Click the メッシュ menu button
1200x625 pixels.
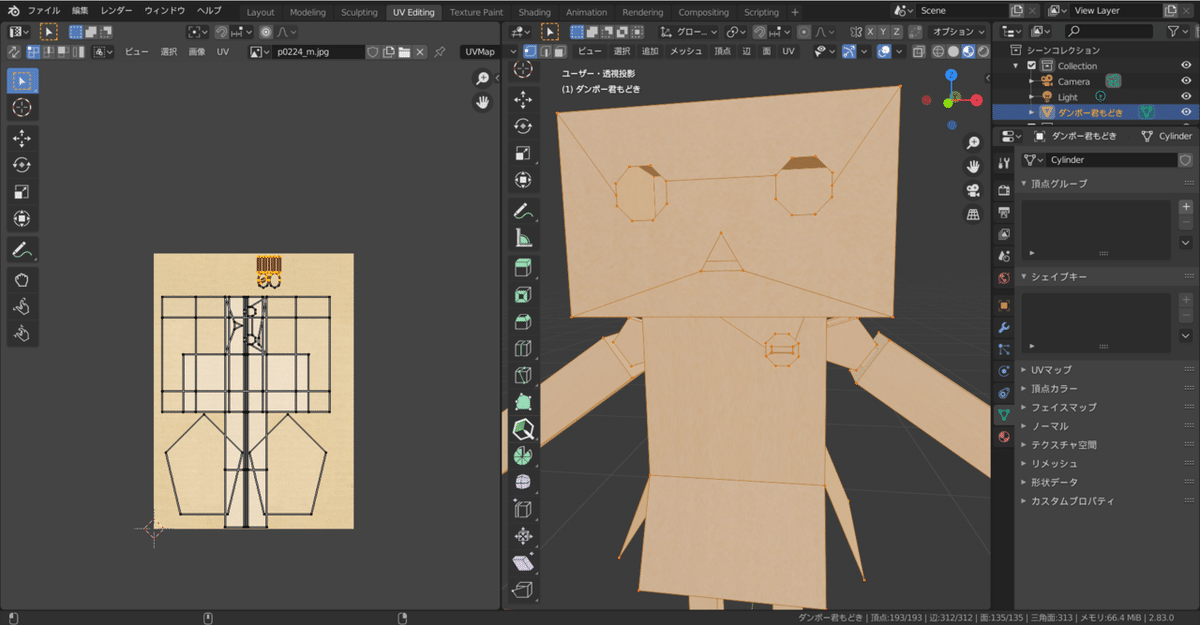point(685,51)
